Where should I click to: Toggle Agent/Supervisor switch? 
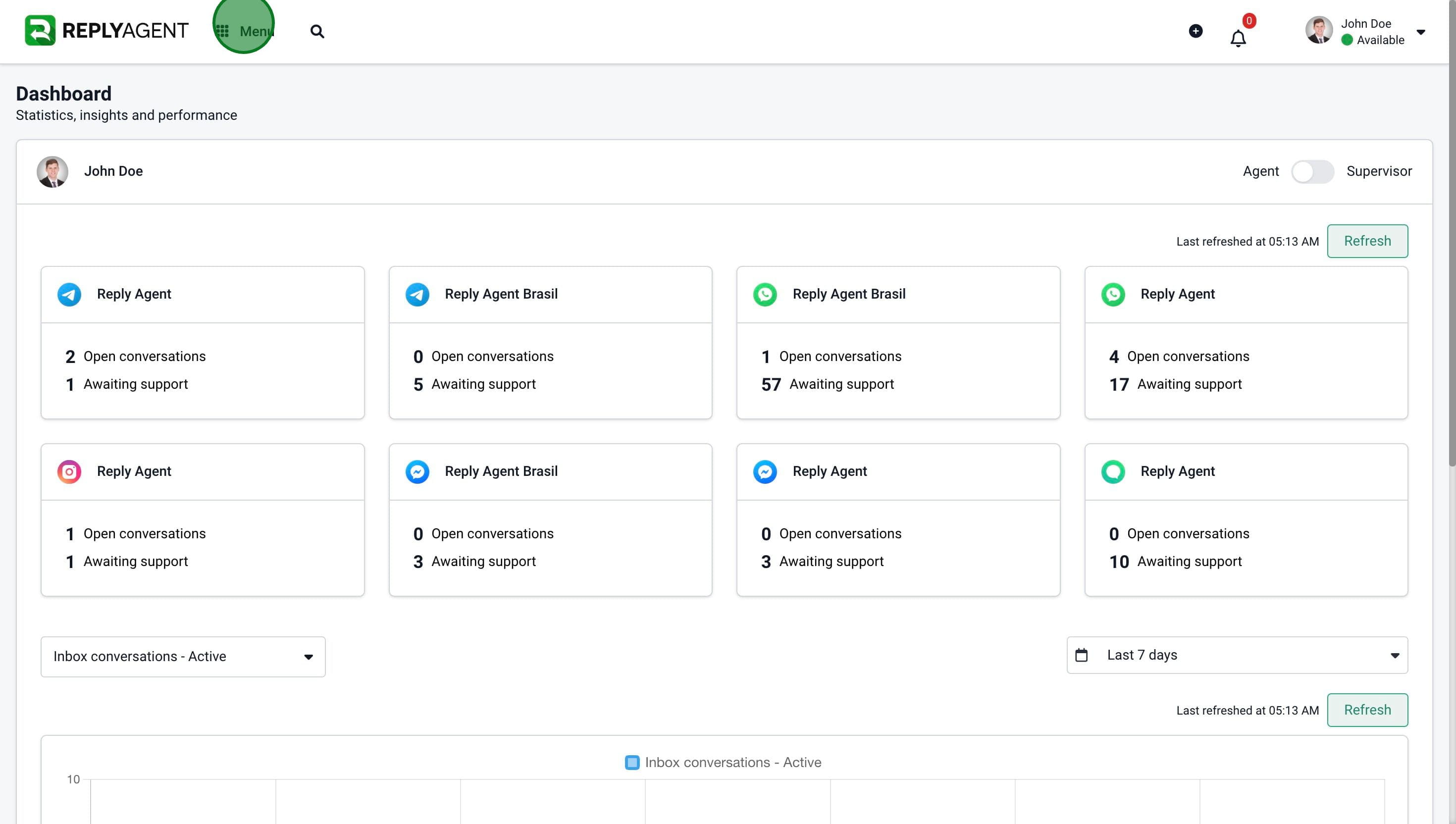(x=1312, y=171)
